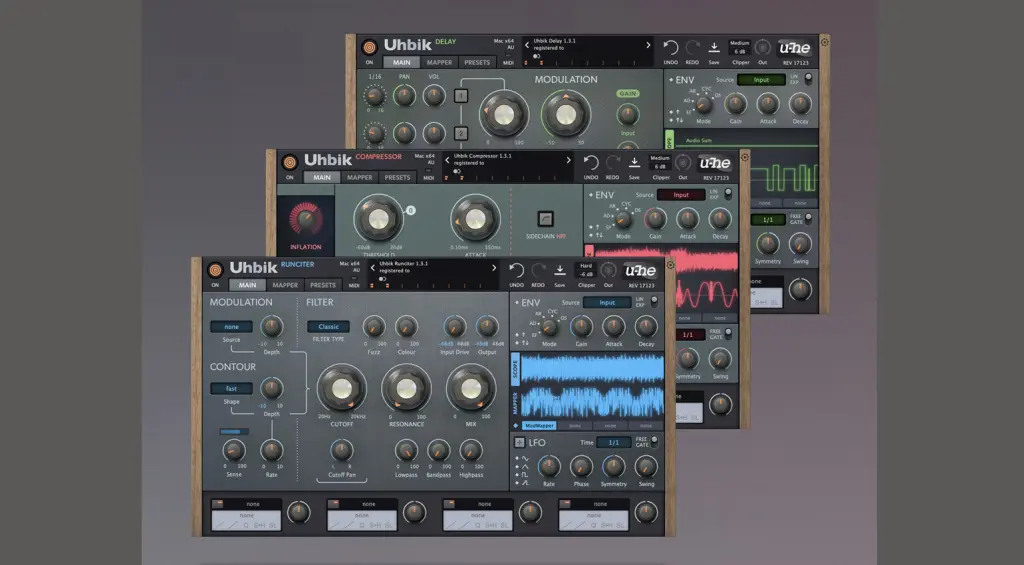Click the Save icon in Uhbik Runciter
The height and width of the screenshot is (565, 1024).
560,270
